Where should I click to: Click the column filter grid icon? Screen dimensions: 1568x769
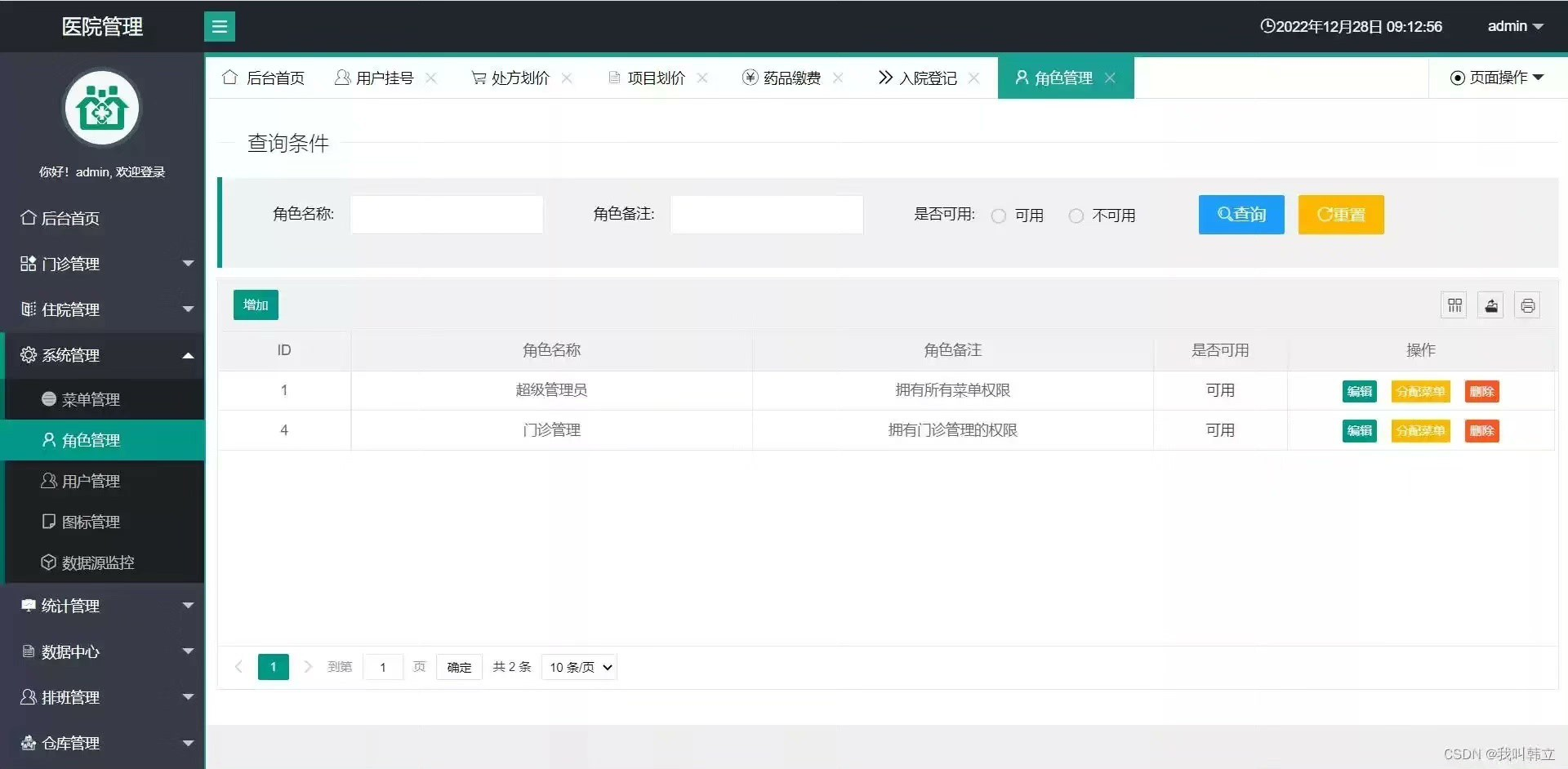1454,305
